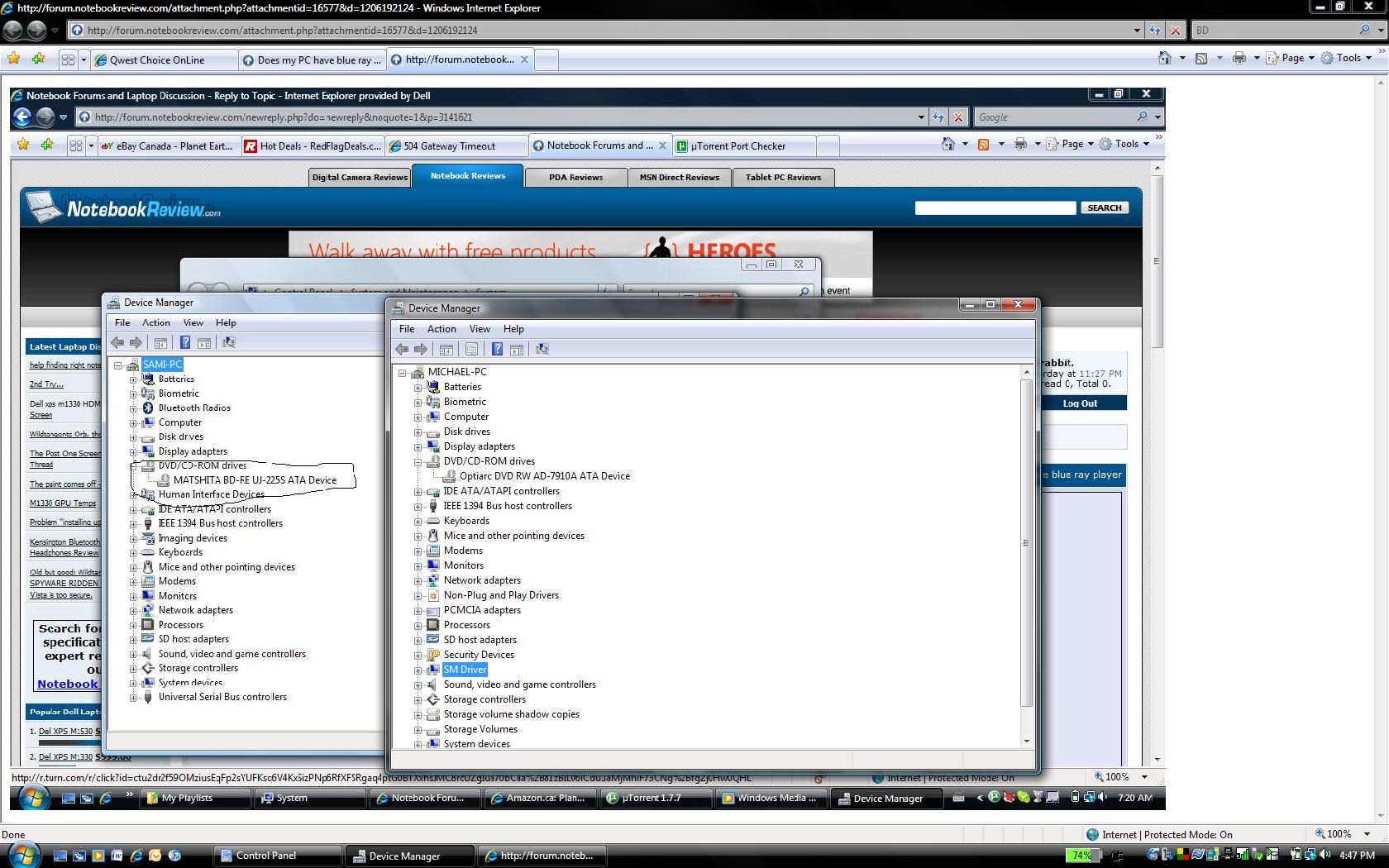1389x868 pixels.
Task: Click the search magnifier beside the BD box
Action: (1364, 30)
